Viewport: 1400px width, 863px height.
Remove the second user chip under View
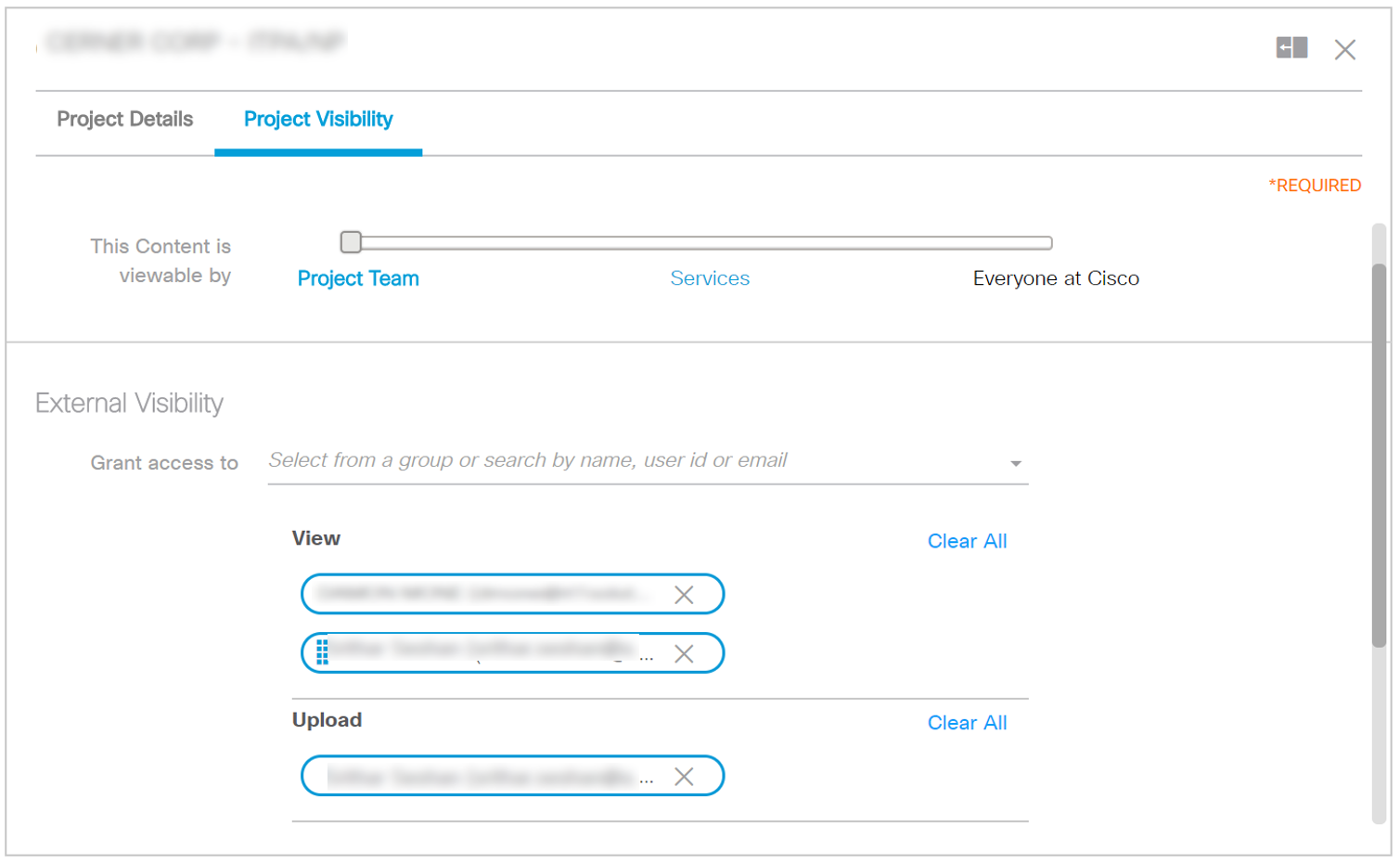click(684, 654)
